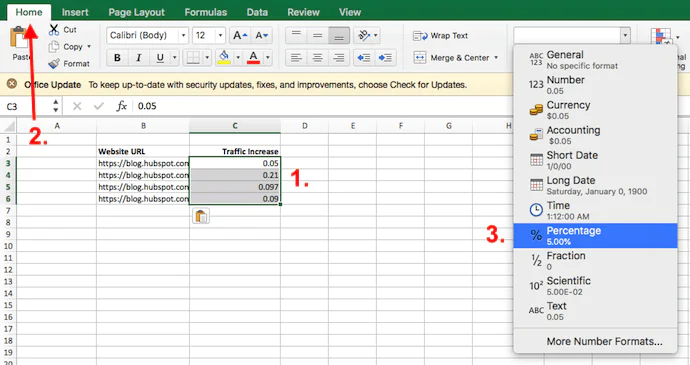Open Page Layout tab

point(136,12)
